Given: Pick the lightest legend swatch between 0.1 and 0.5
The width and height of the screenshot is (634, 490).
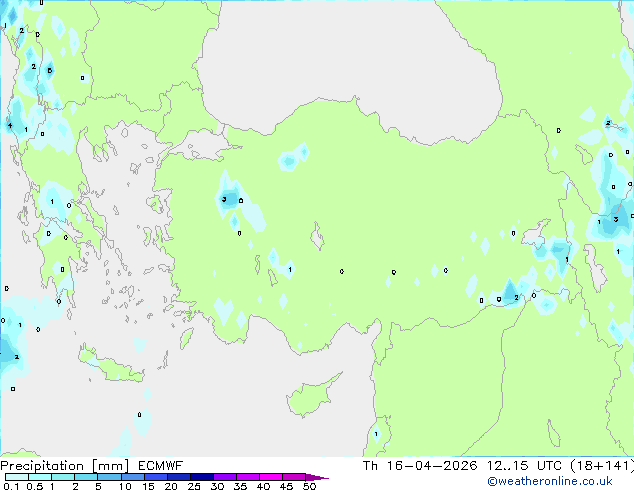Looking at the screenshot, I should click(x=17, y=477).
